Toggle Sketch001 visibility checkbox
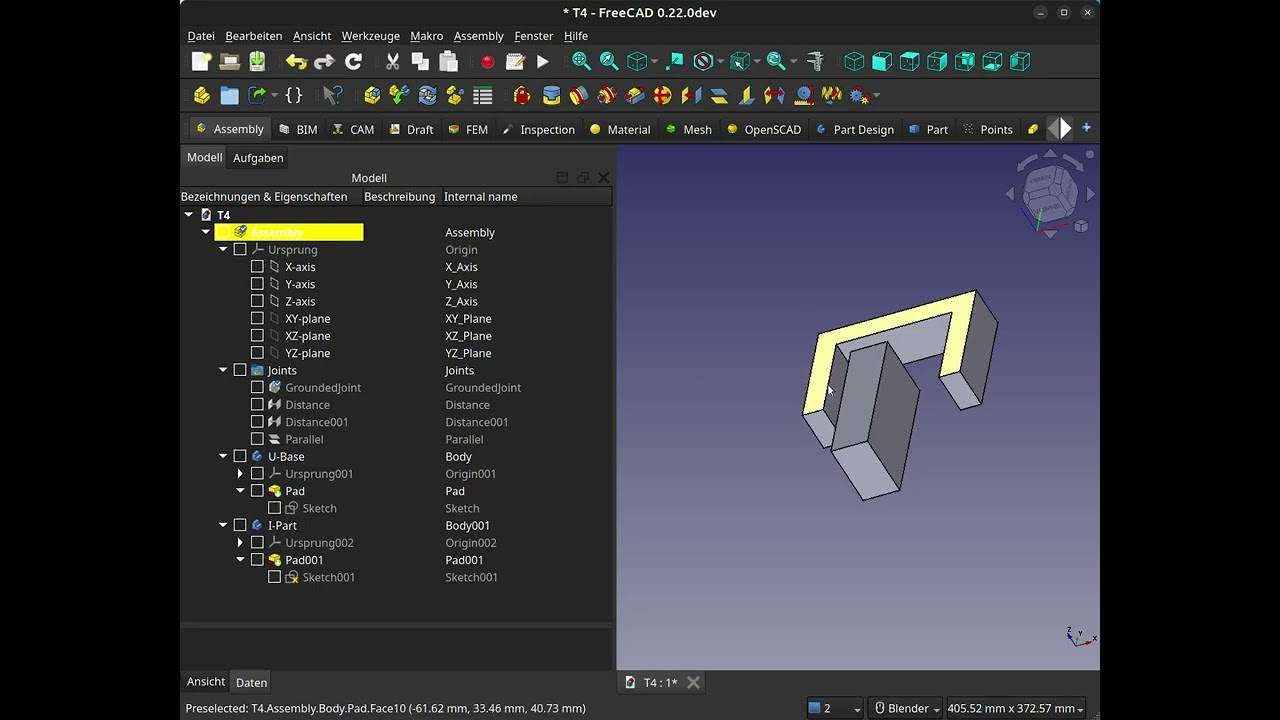Image resolution: width=1280 pixels, height=720 pixels. click(x=274, y=577)
